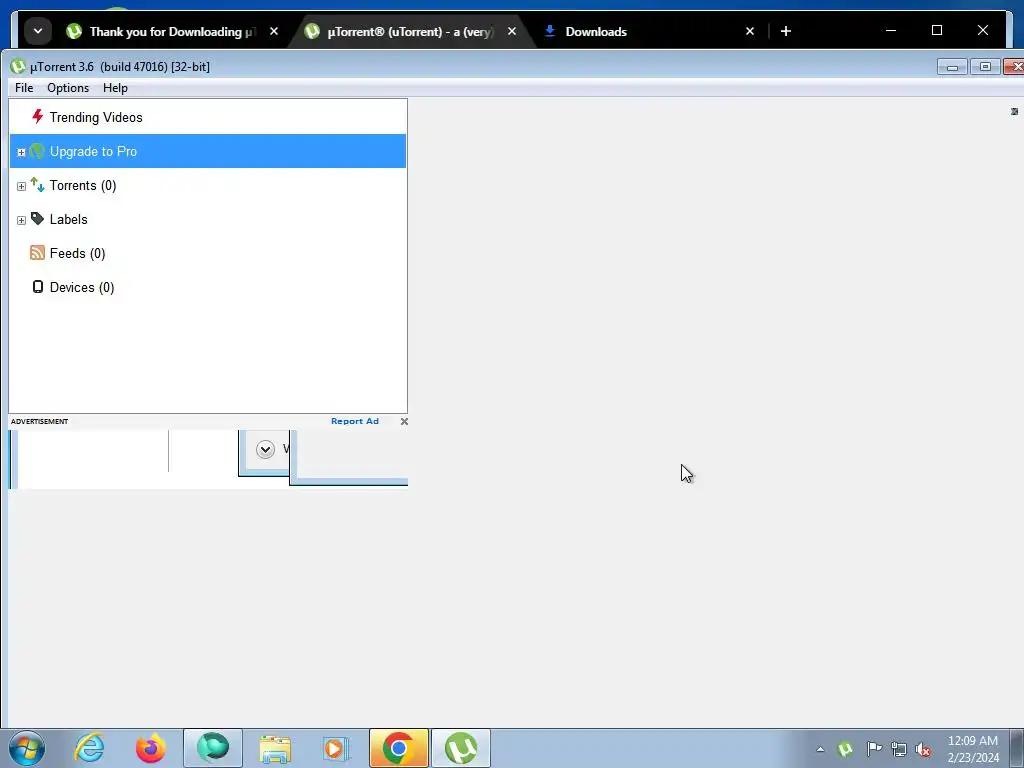
Task: Open the Options menu
Action: (x=68, y=88)
